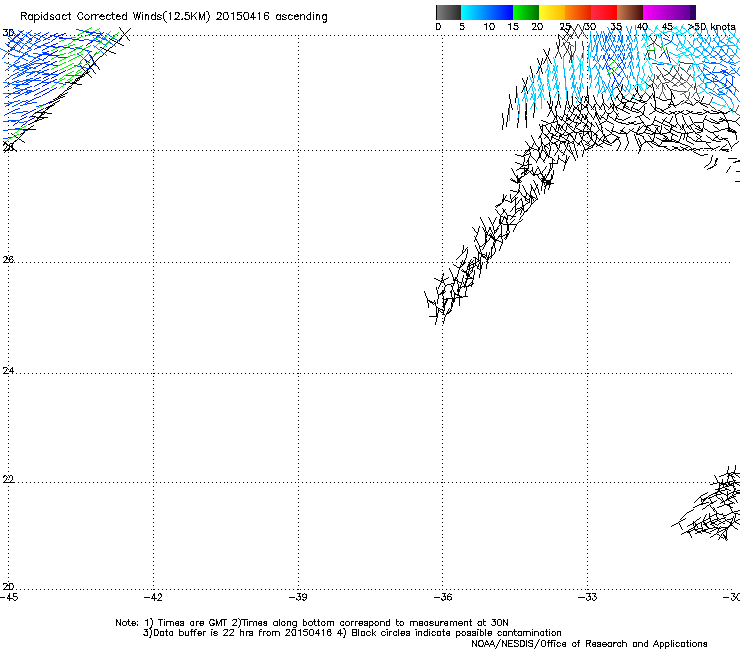Pick the orange 25-30 knots legend segment
This screenshot has height=650, width=740.
pyautogui.click(x=578, y=12)
